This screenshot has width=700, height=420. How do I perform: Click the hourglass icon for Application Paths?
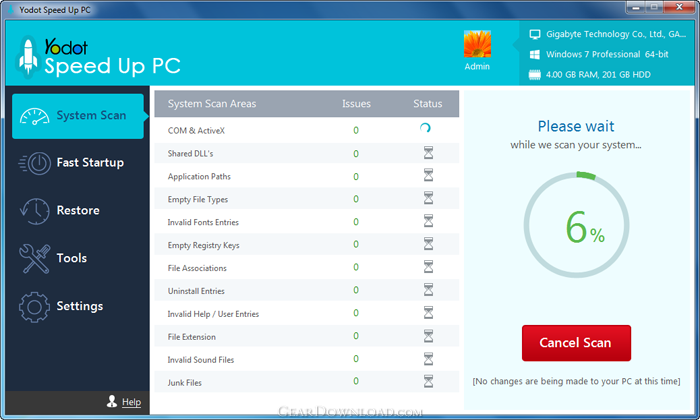click(x=428, y=175)
